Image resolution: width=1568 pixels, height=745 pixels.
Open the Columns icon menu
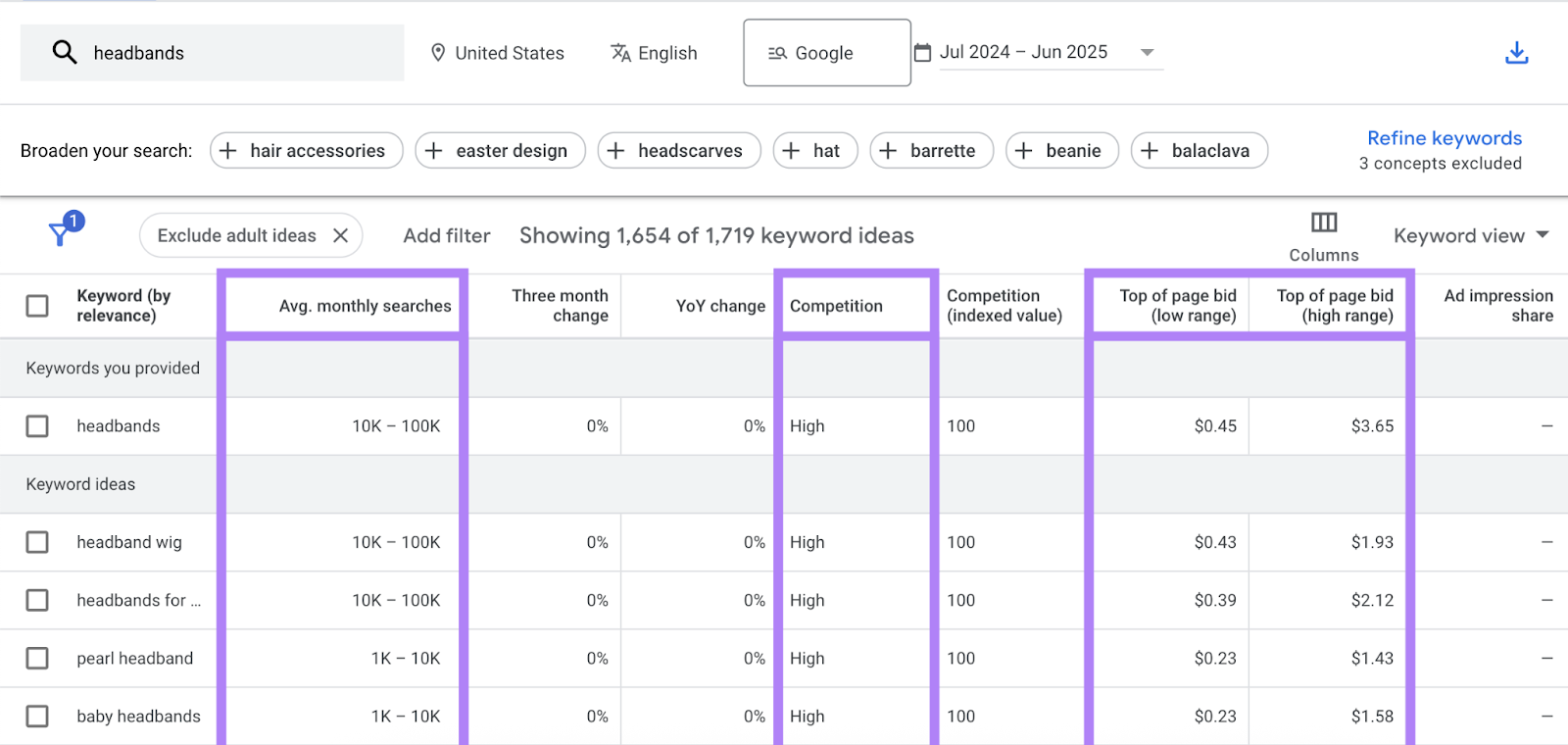(1323, 223)
